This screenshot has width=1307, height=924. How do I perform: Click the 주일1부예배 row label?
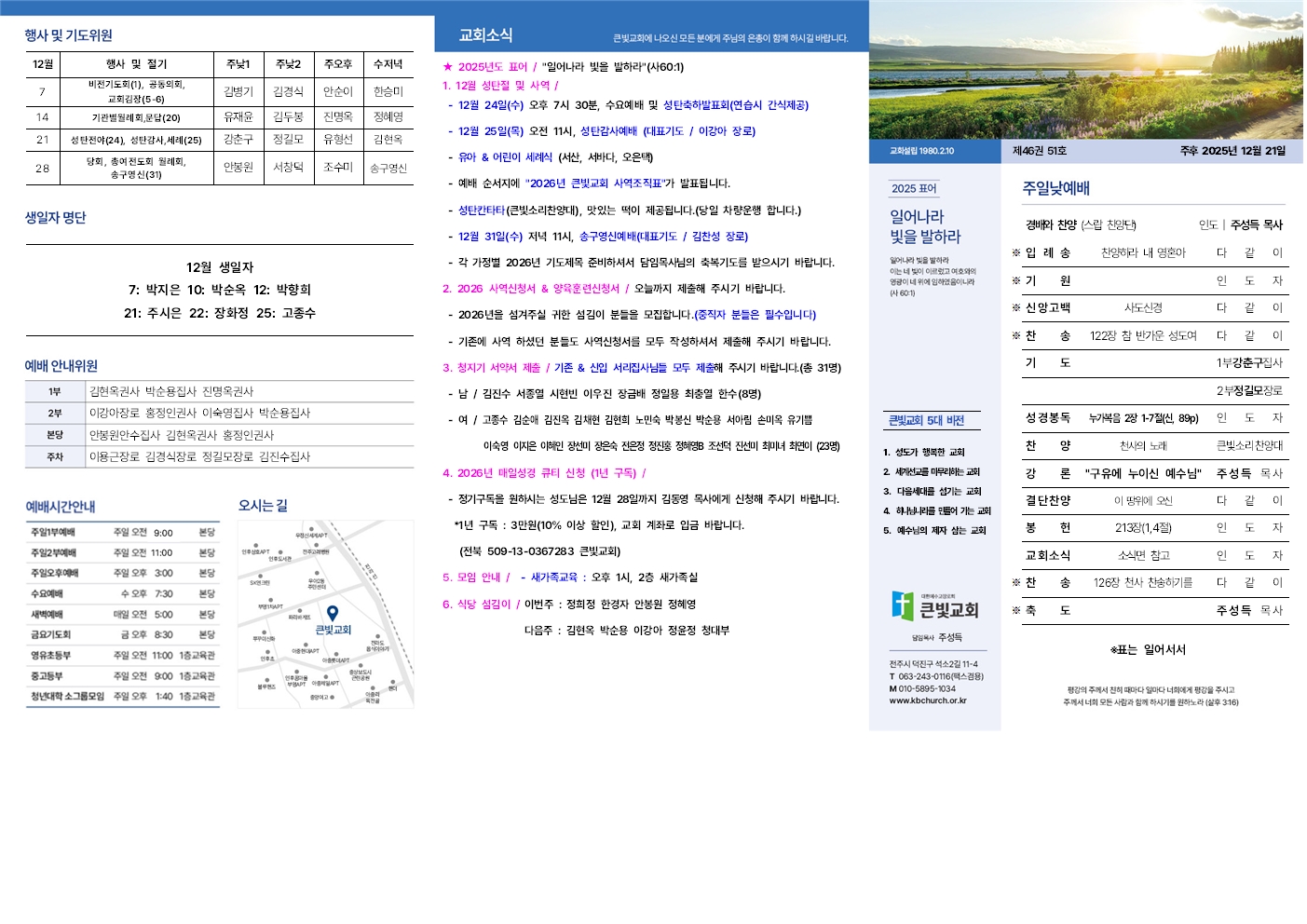[53, 533]
